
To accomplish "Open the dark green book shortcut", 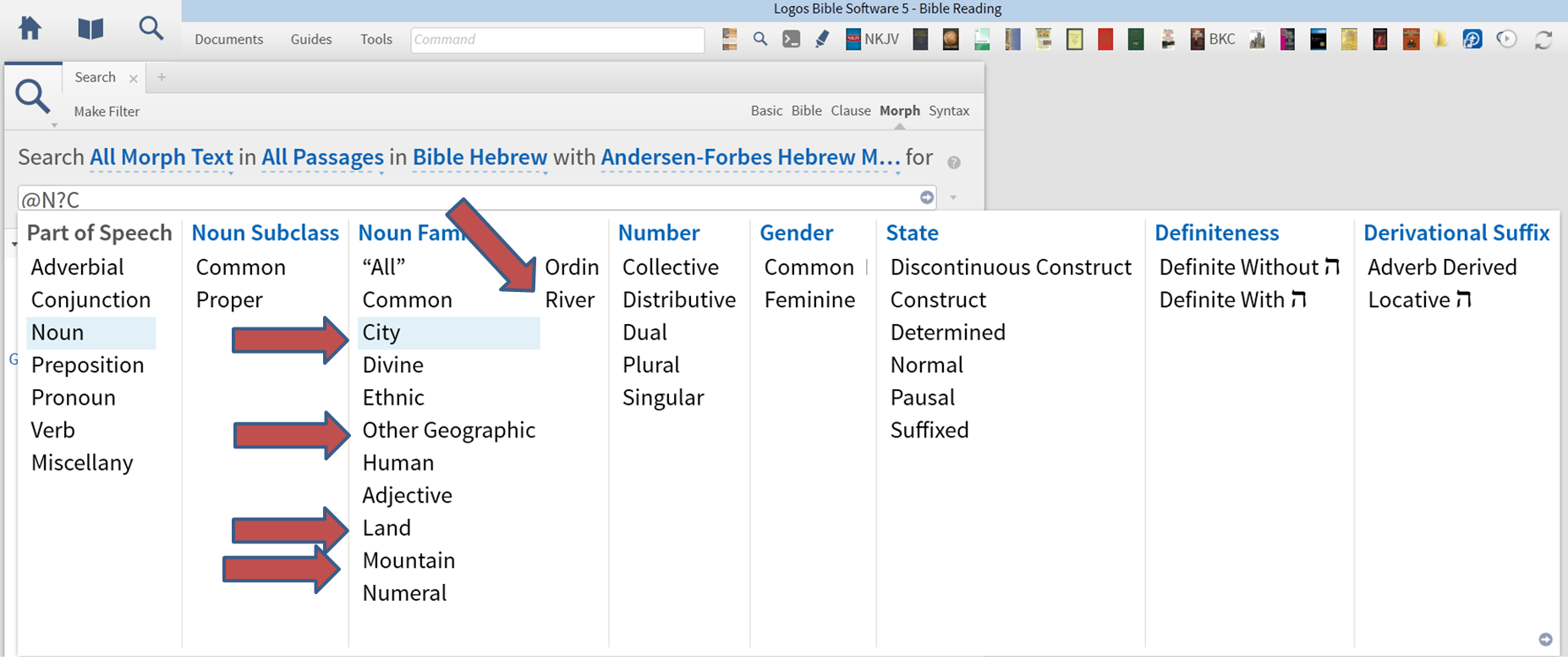I will pos(1136,39).
